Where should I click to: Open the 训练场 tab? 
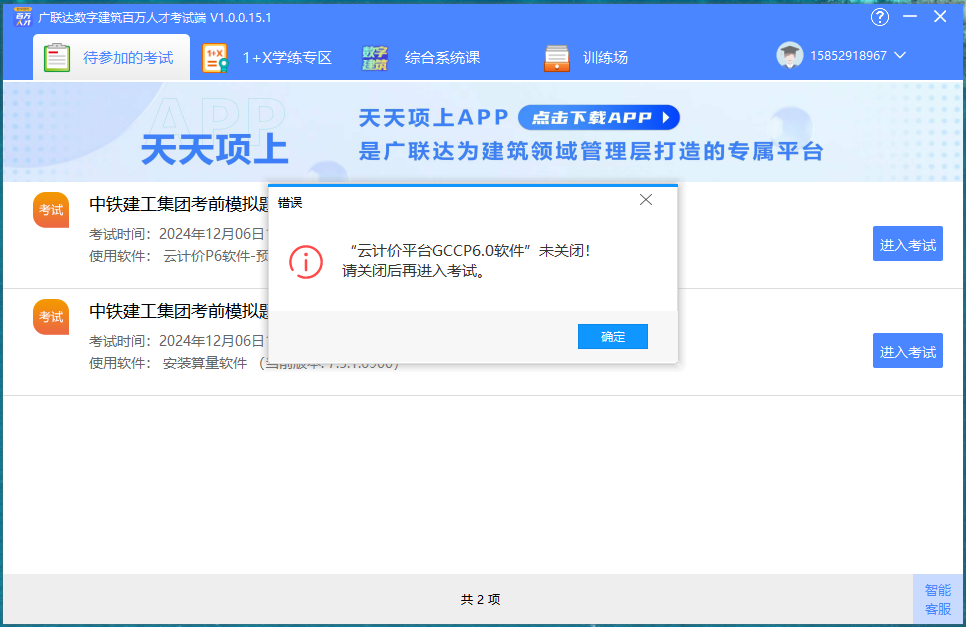586,58
